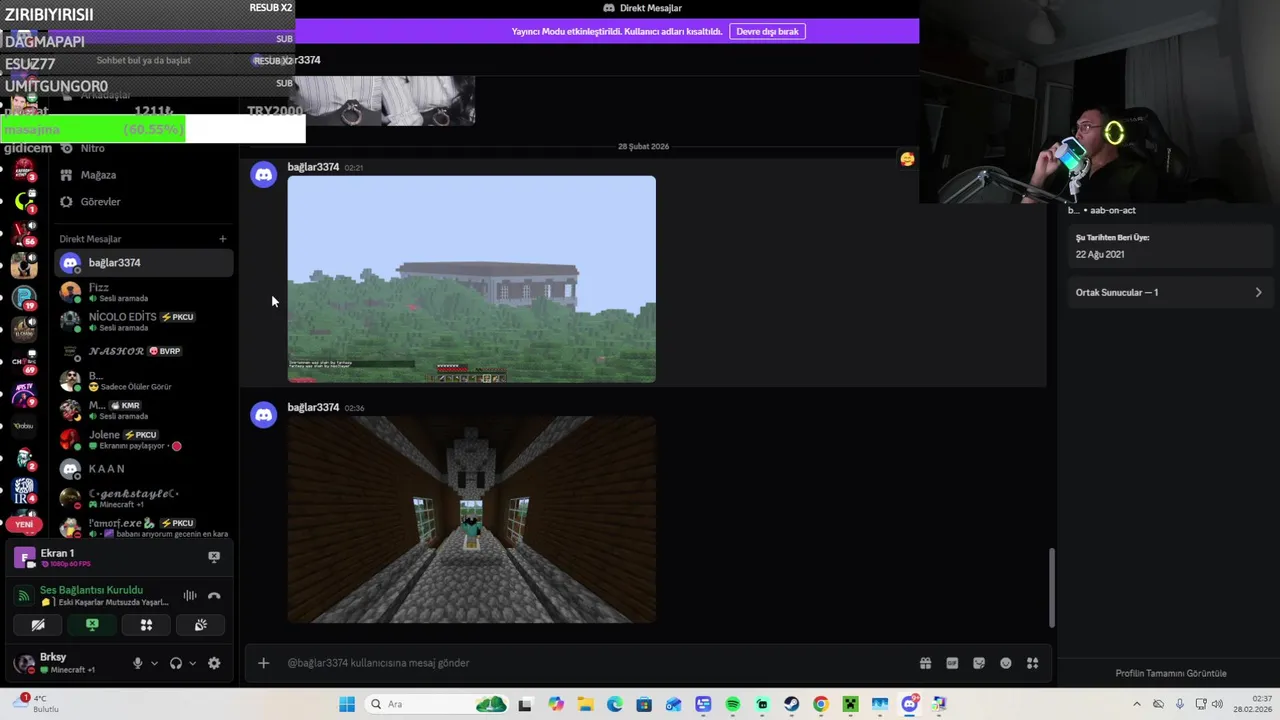Click Devre dışı bırak button
This screenshot has height=720, width=1280.
[767, 31]
